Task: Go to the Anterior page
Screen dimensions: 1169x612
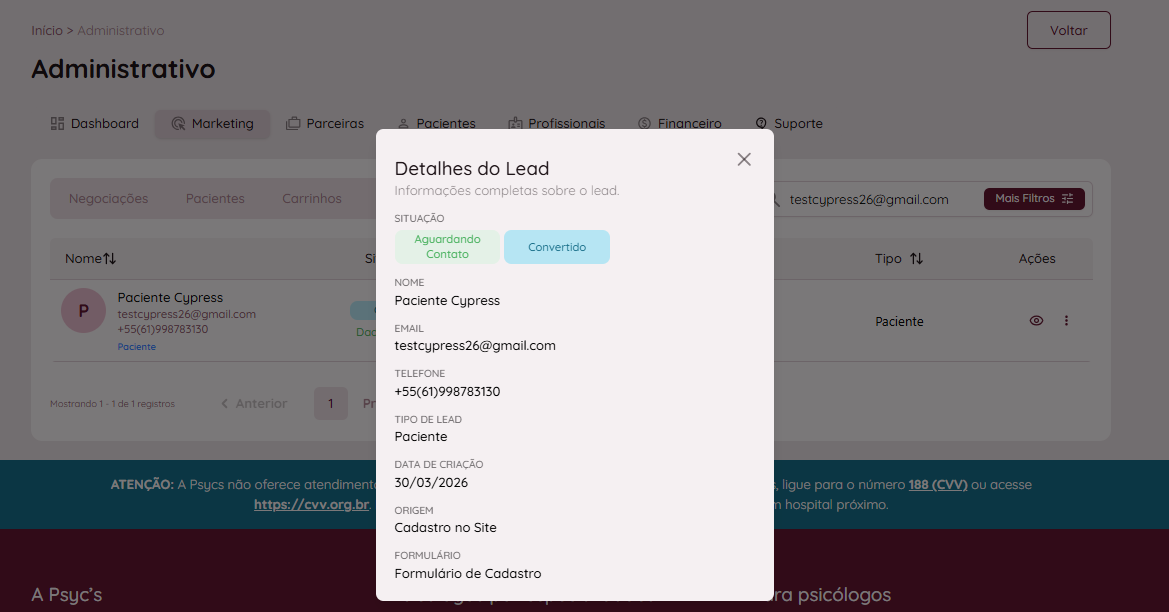Action: pos(254,404)
